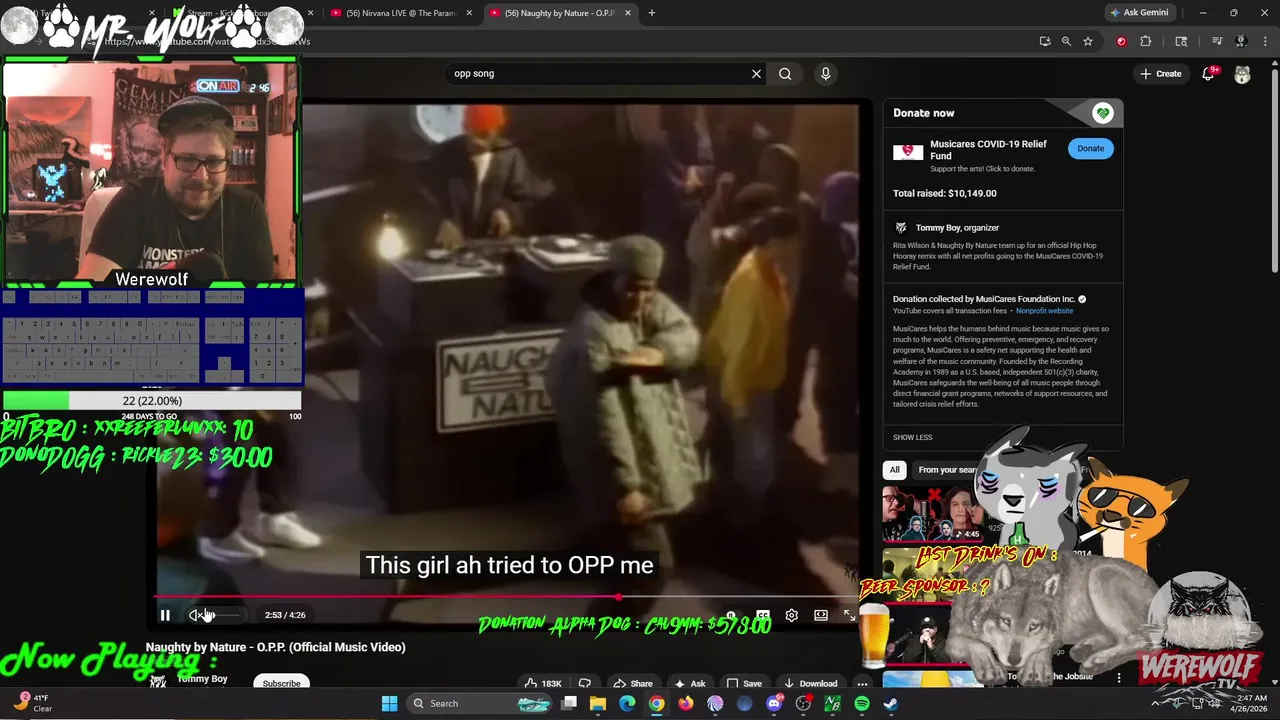Switch to theater mode
The image size is (1280, 720).
click(820, 615)
